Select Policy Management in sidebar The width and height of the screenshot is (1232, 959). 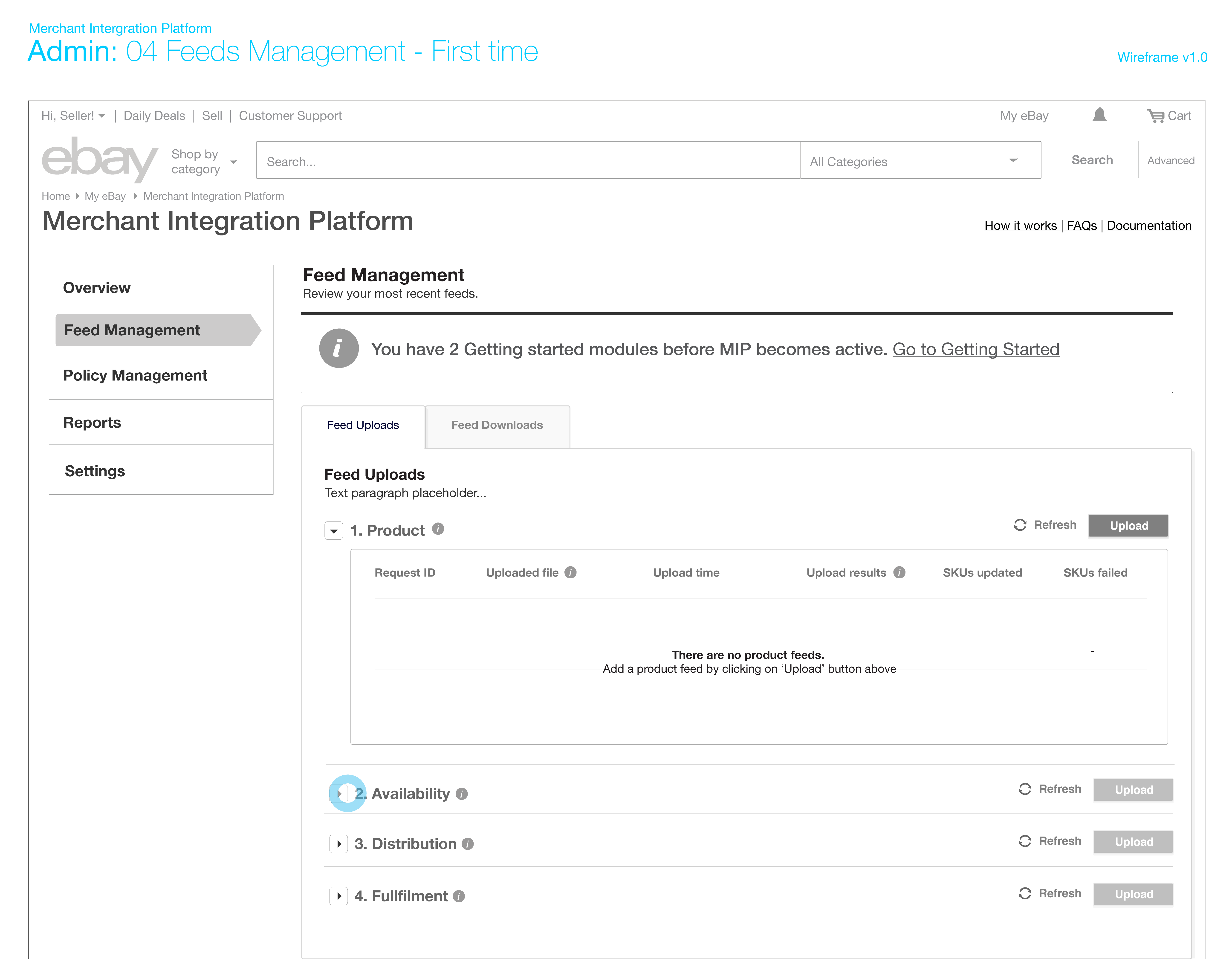point(135,376)
